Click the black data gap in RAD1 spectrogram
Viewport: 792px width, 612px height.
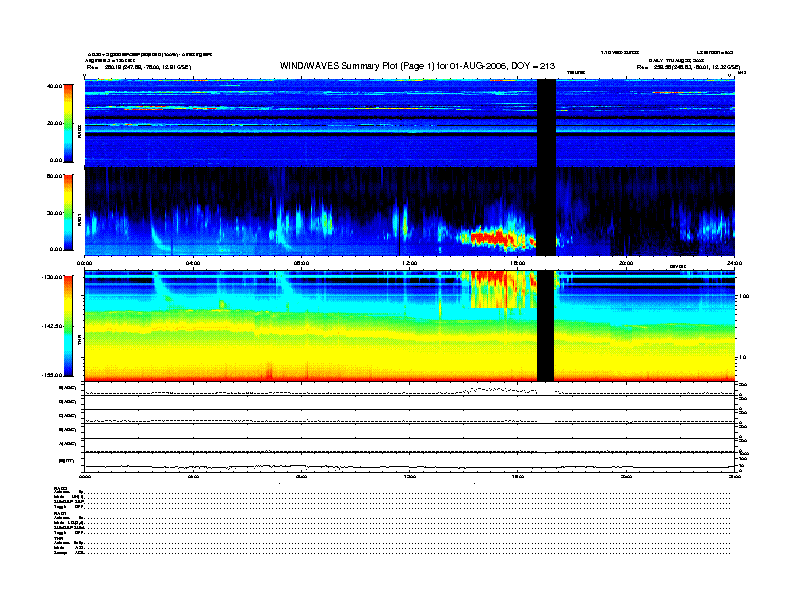click(x=546, y=212)
